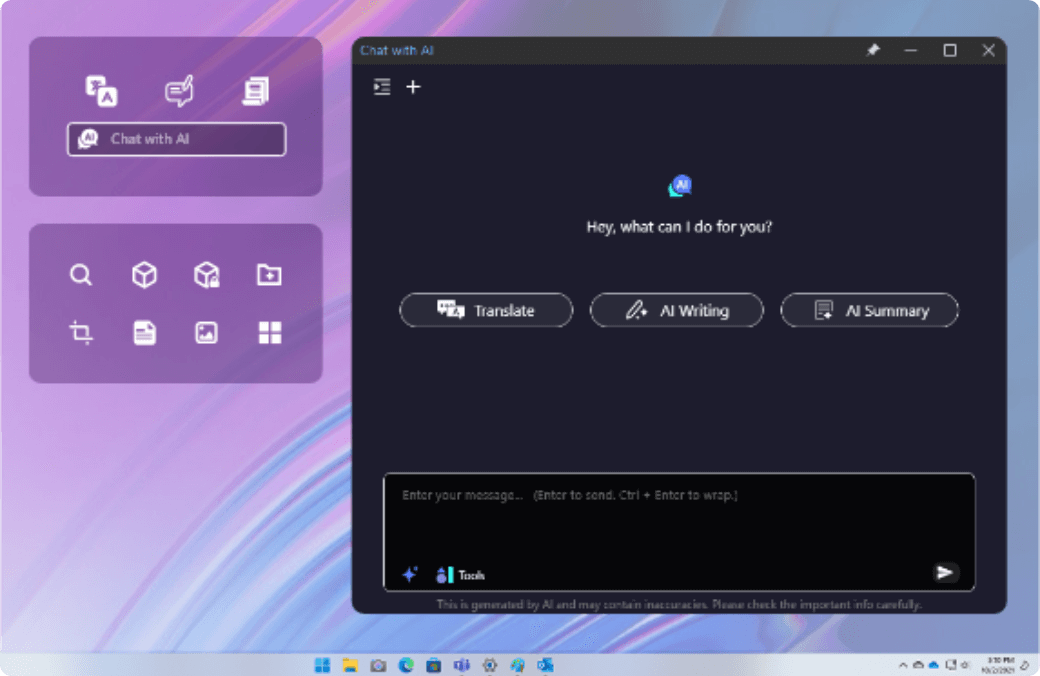Click the folder with arrow icon

pos(269,275)
